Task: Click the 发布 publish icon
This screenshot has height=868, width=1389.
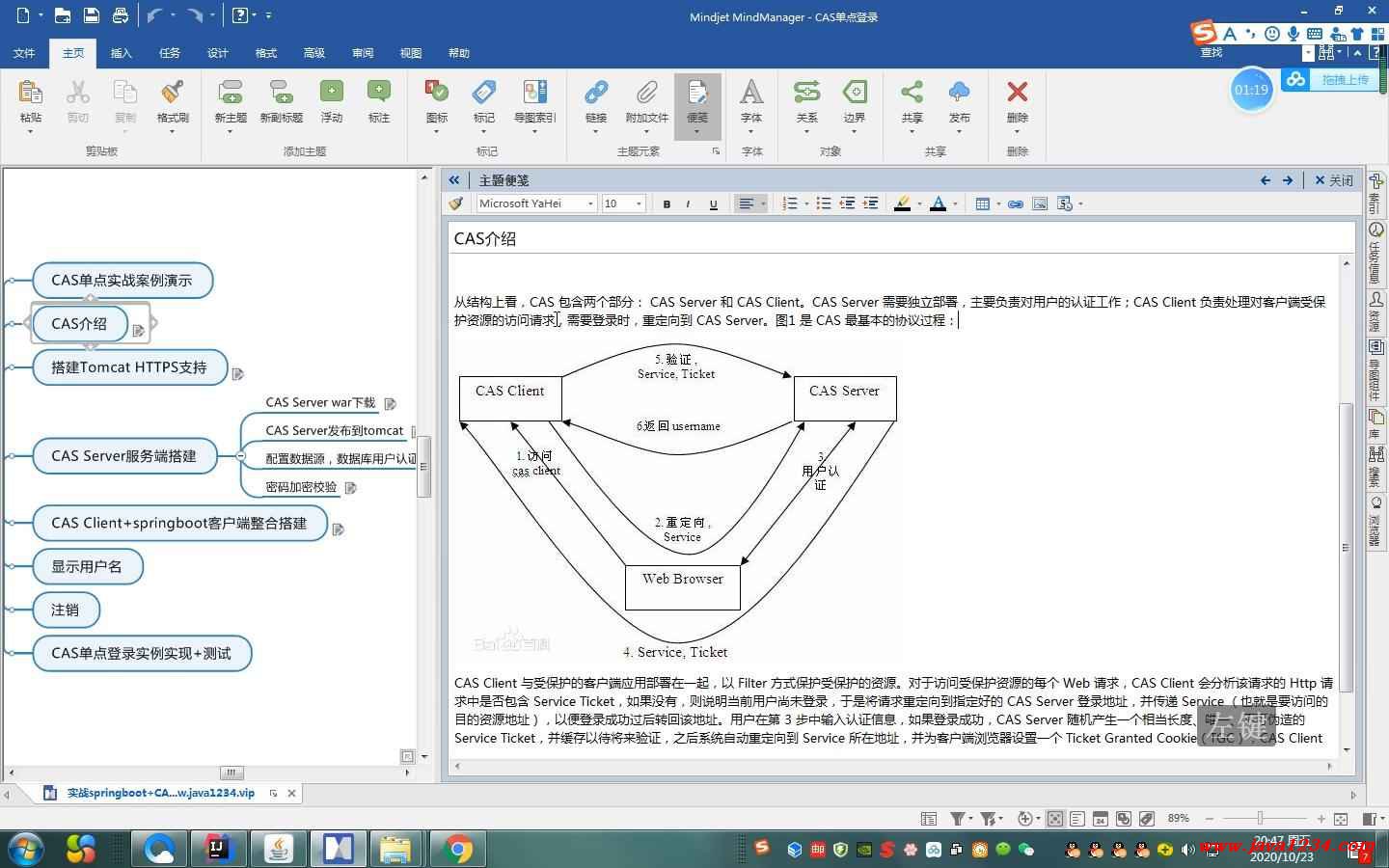Action: pyautogui.click(x=959, y=92)
